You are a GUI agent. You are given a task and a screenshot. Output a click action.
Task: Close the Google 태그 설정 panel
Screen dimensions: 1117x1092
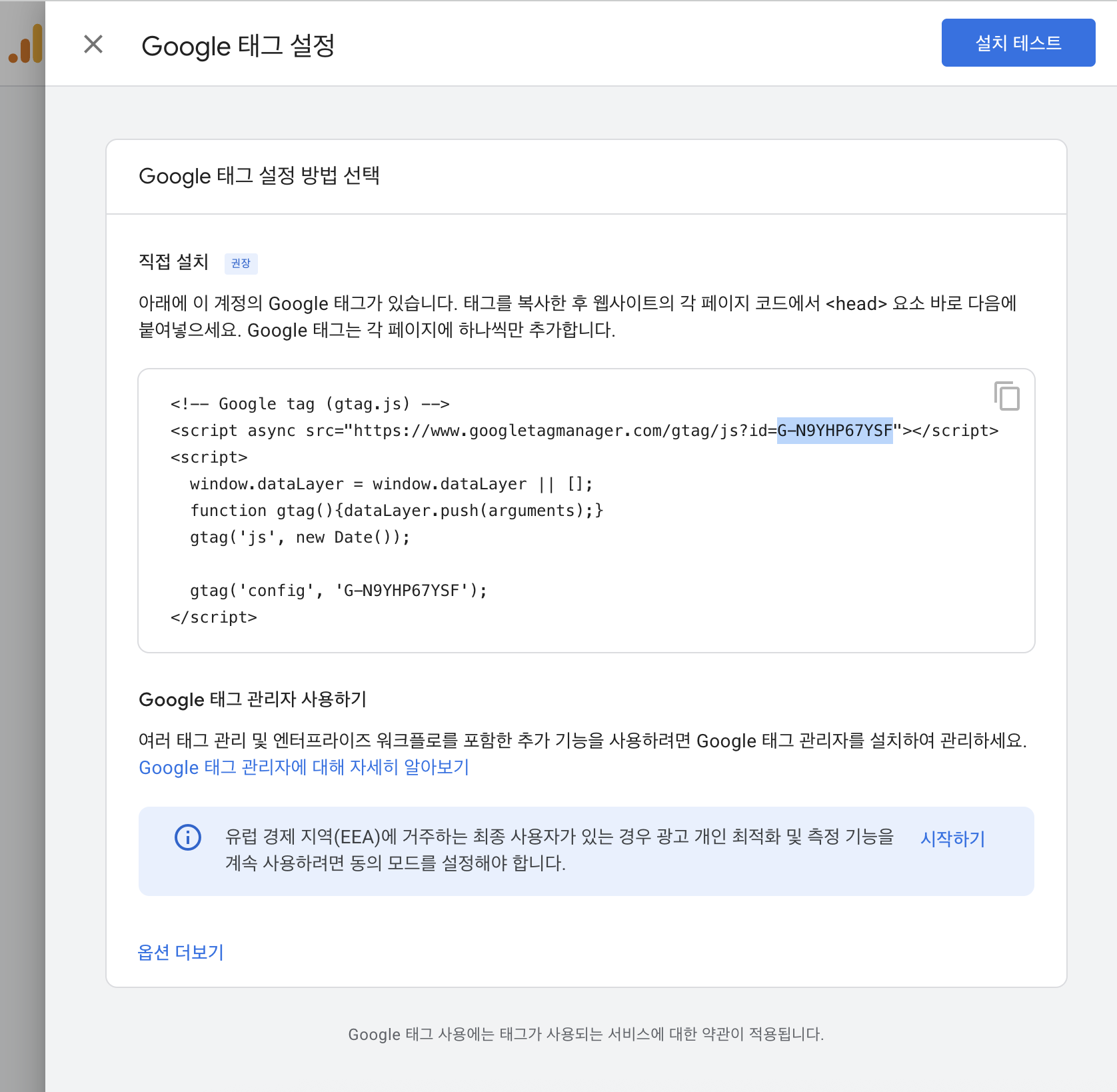[93, 45]
